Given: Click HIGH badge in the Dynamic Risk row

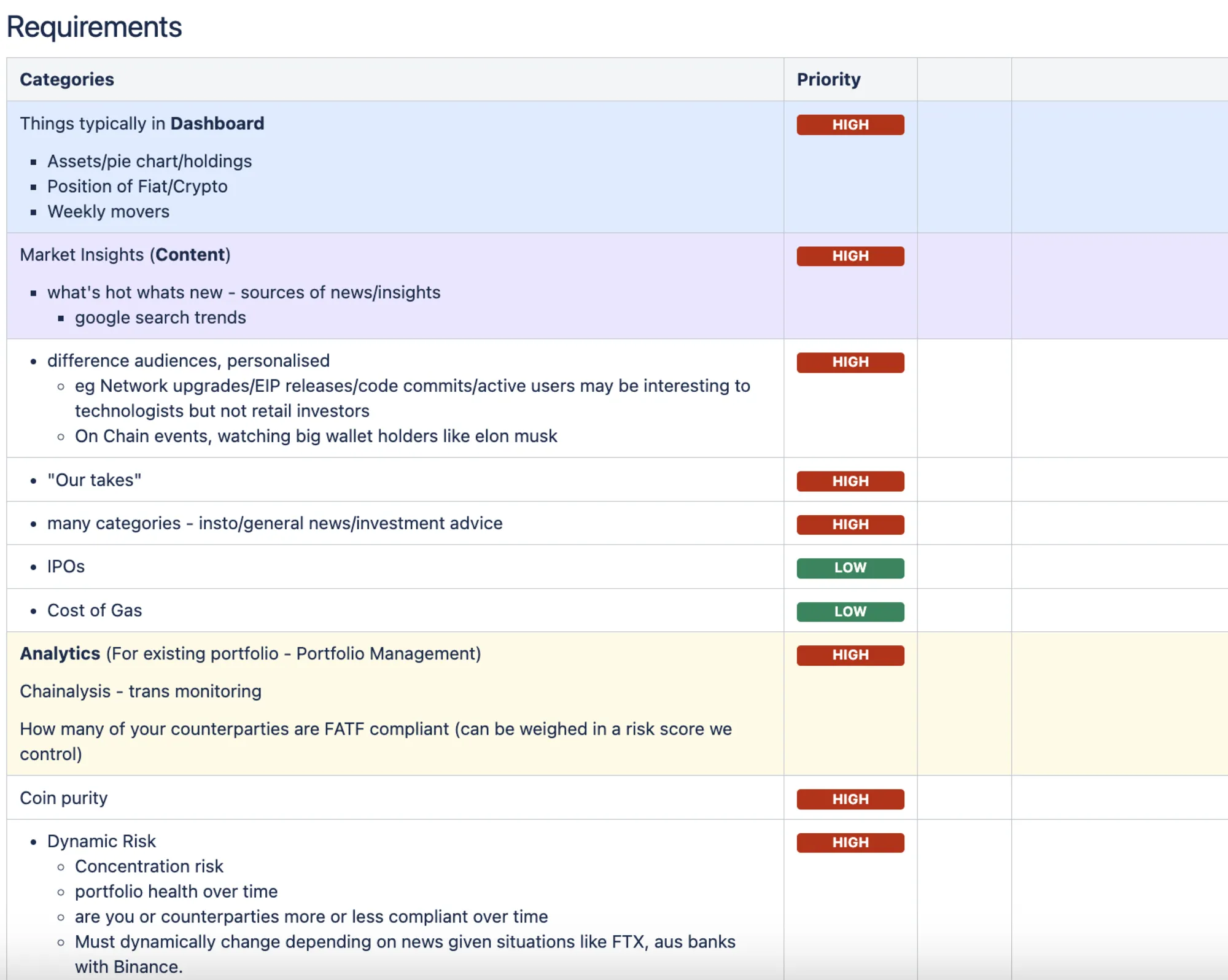Looking at the screenshot, I should pyautogui.click(x=850, y=842).
